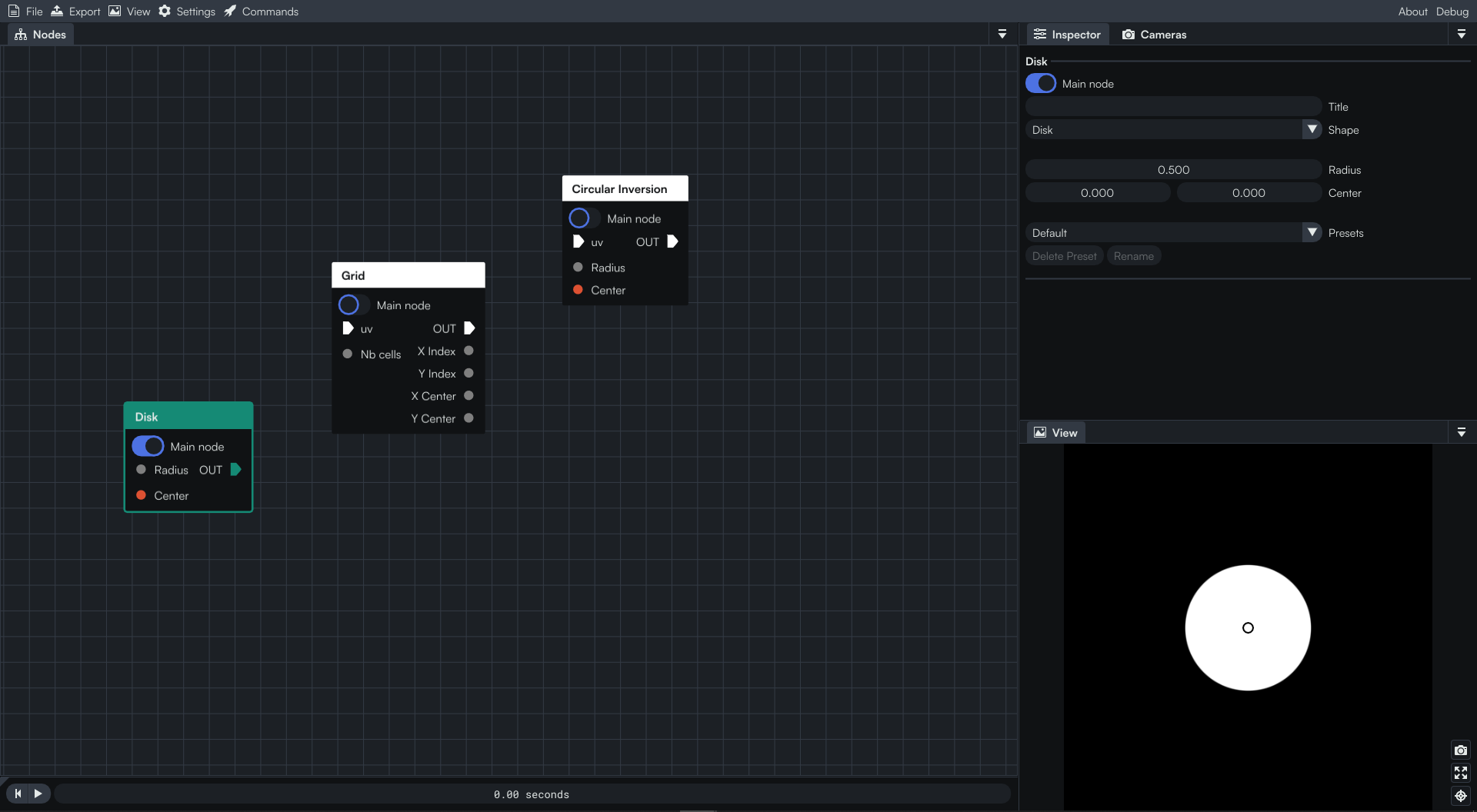Open the Shape dropdown showing Disk
Image resolution: width=1477 pixels, height=812 pixels.
click(x=1173, y=129)
